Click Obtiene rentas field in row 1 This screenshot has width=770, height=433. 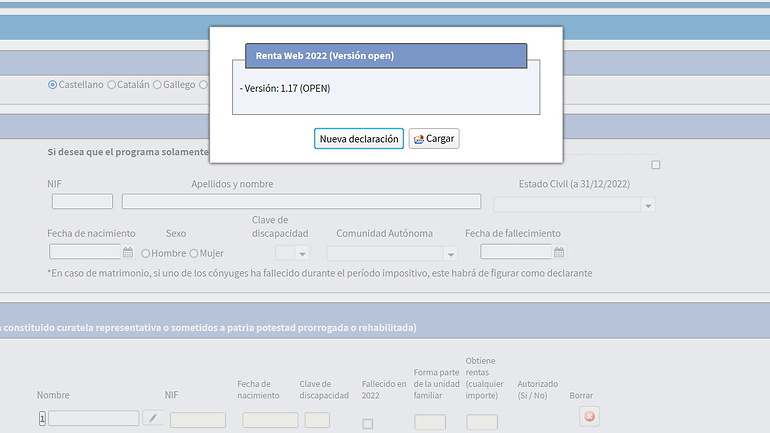482,422
